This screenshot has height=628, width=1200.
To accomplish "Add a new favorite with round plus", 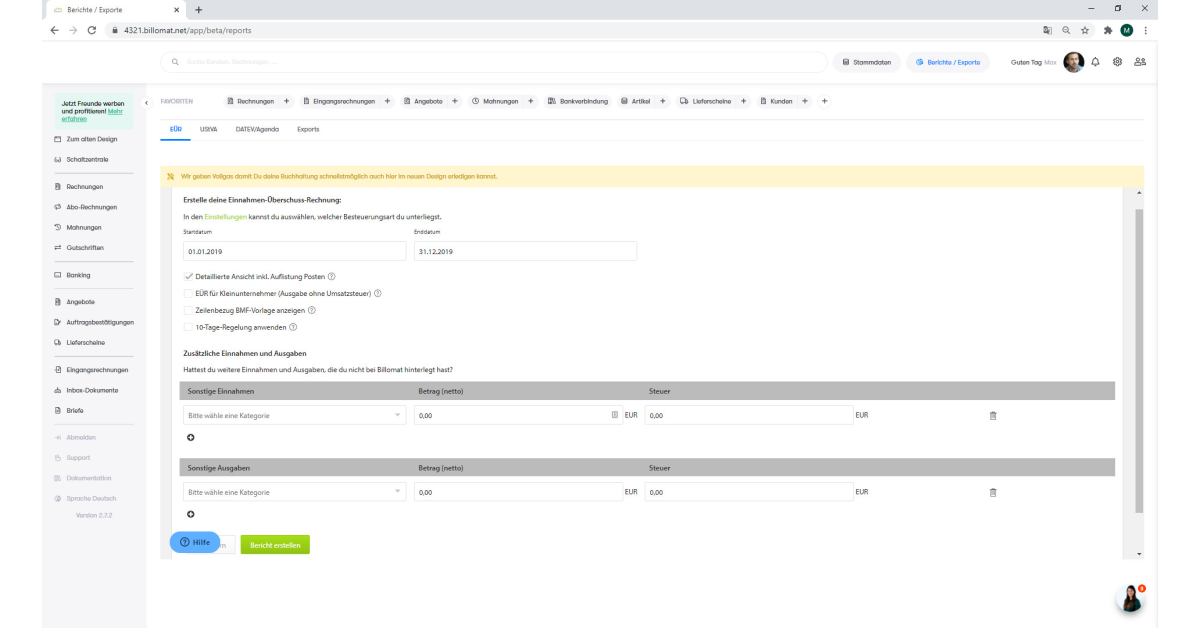I will point(824,101).
